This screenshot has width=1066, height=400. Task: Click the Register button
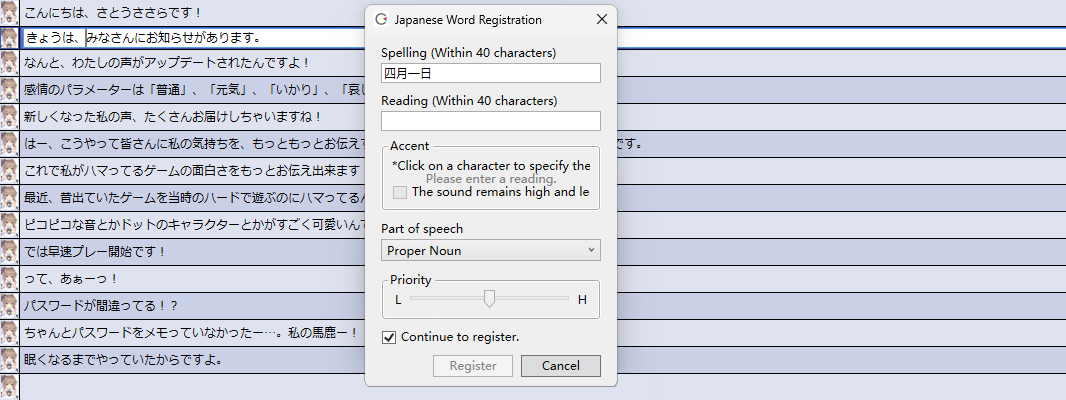473,366
